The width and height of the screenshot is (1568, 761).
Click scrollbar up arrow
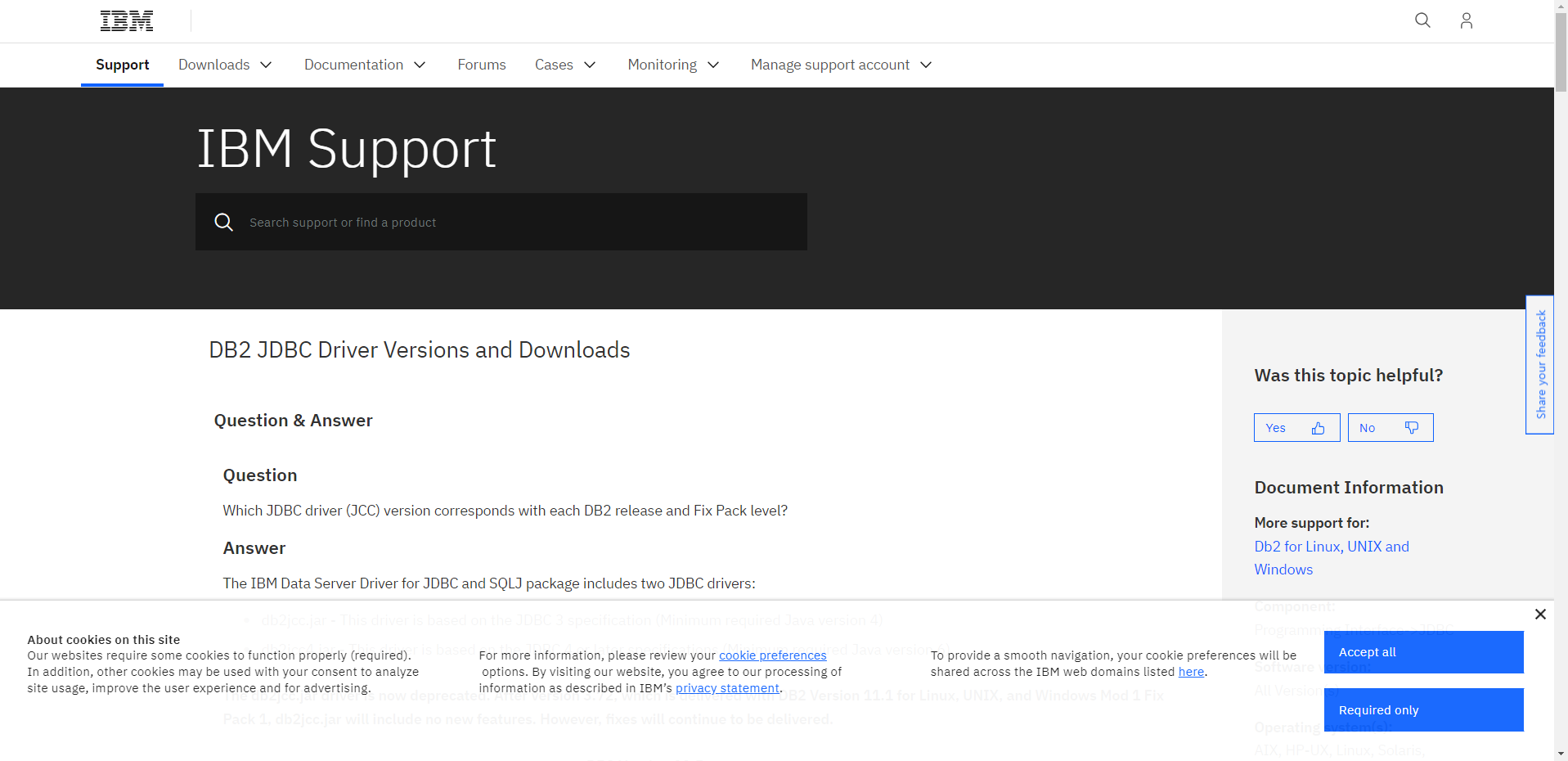click(x=1561, y=6)
